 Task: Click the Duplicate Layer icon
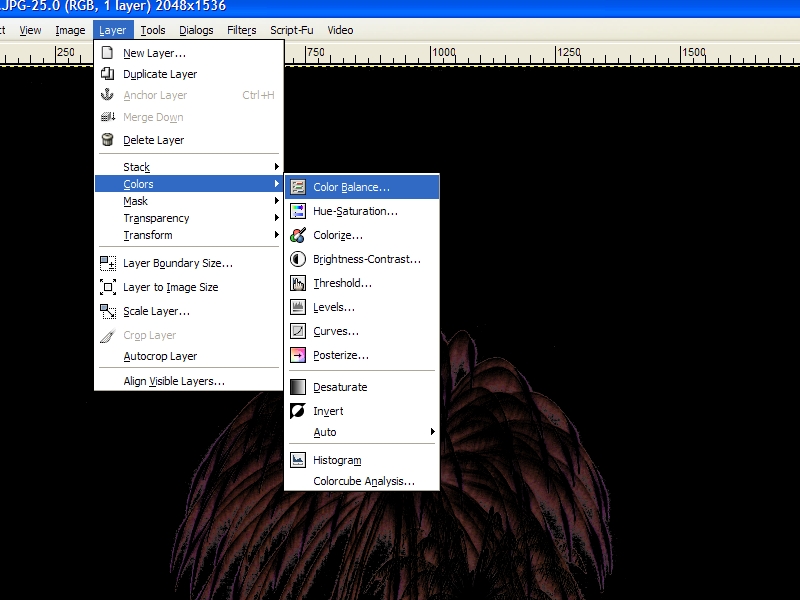[x=107, y=73]
